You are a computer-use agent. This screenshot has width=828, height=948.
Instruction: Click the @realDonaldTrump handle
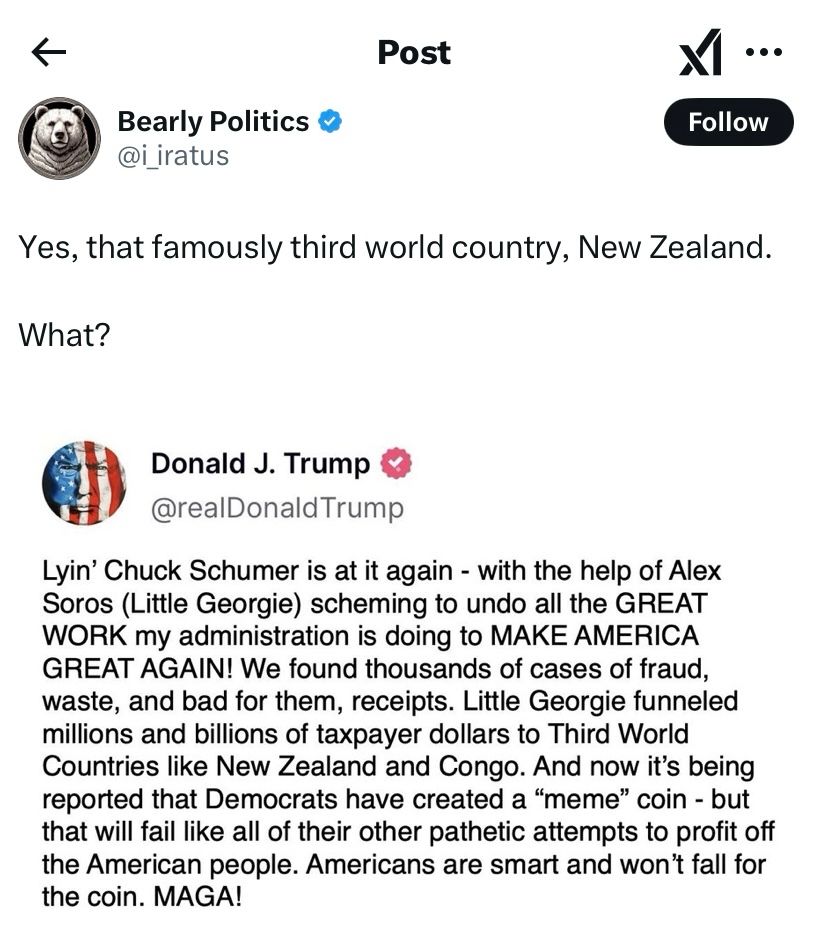click(277, 508)
